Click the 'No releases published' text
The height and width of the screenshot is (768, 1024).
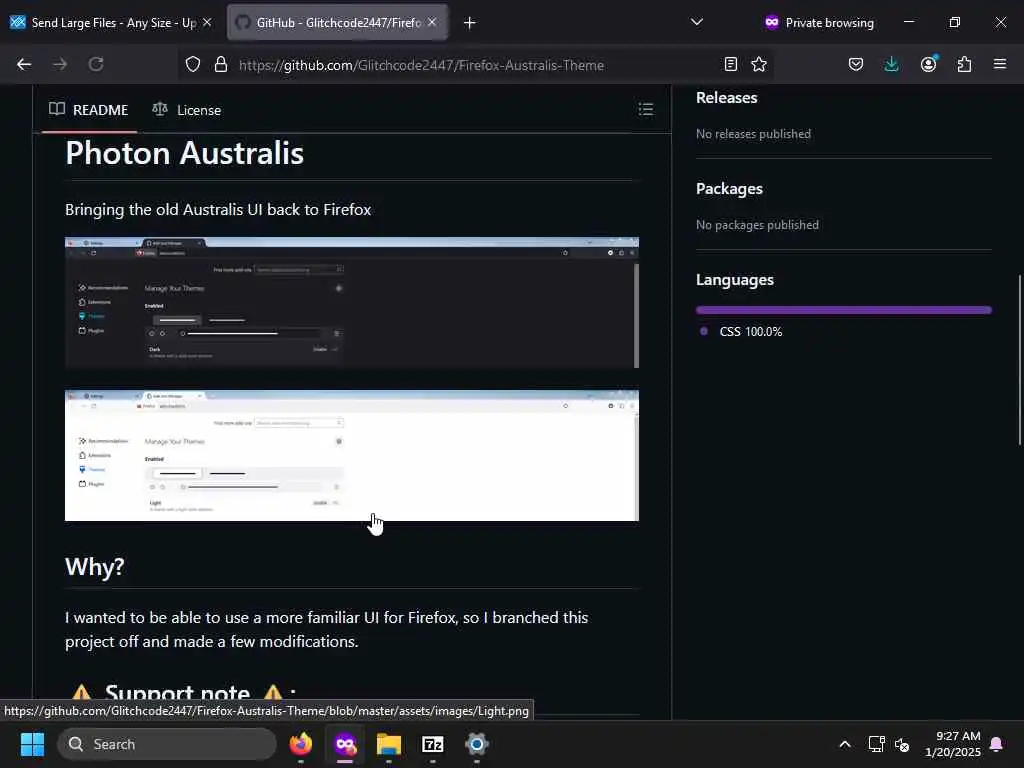(753, 134)
